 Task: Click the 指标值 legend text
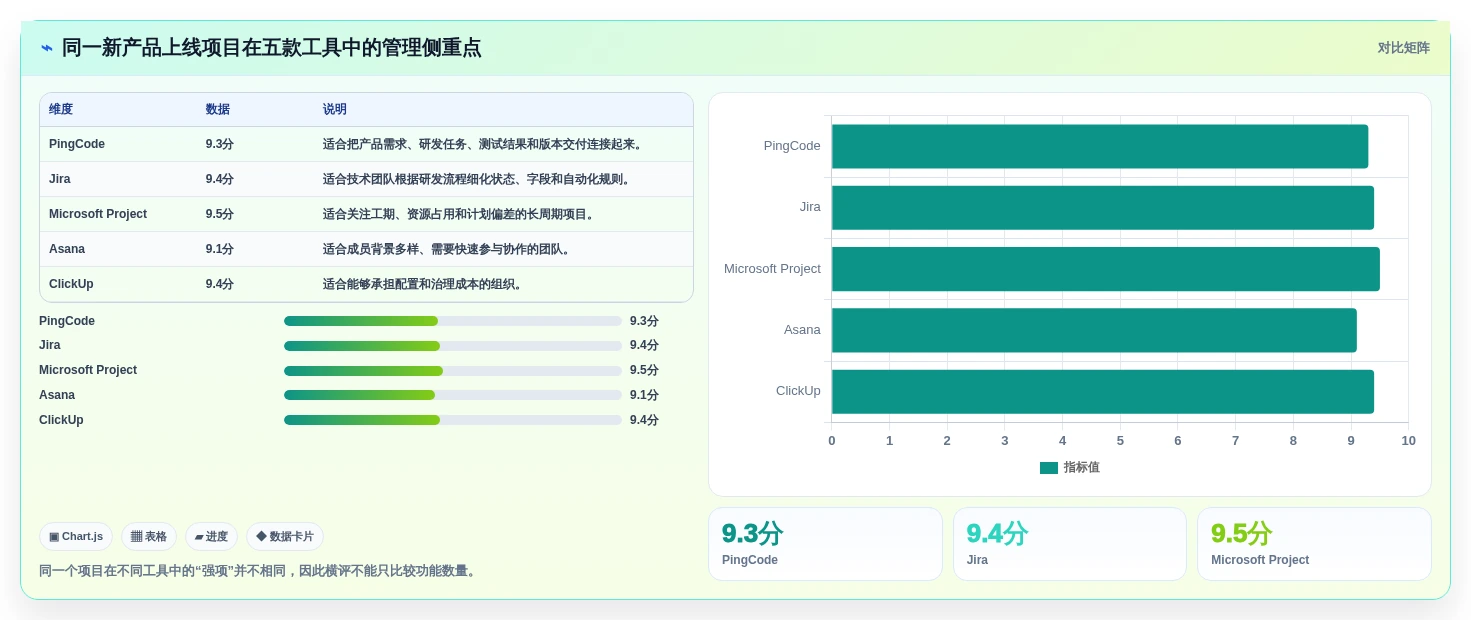pyautogui.click(x=1082, y=468)
